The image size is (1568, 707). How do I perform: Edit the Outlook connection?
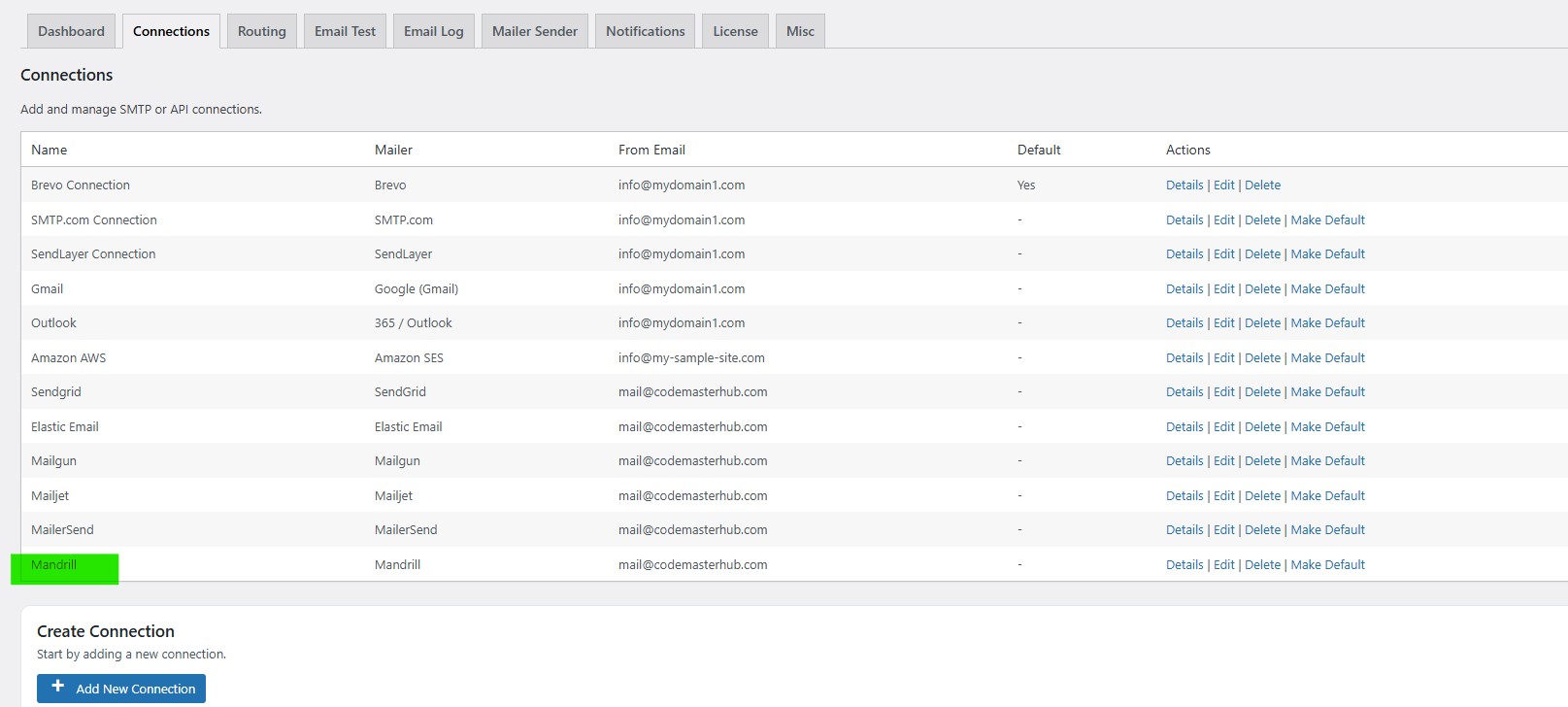point(1223,323)
